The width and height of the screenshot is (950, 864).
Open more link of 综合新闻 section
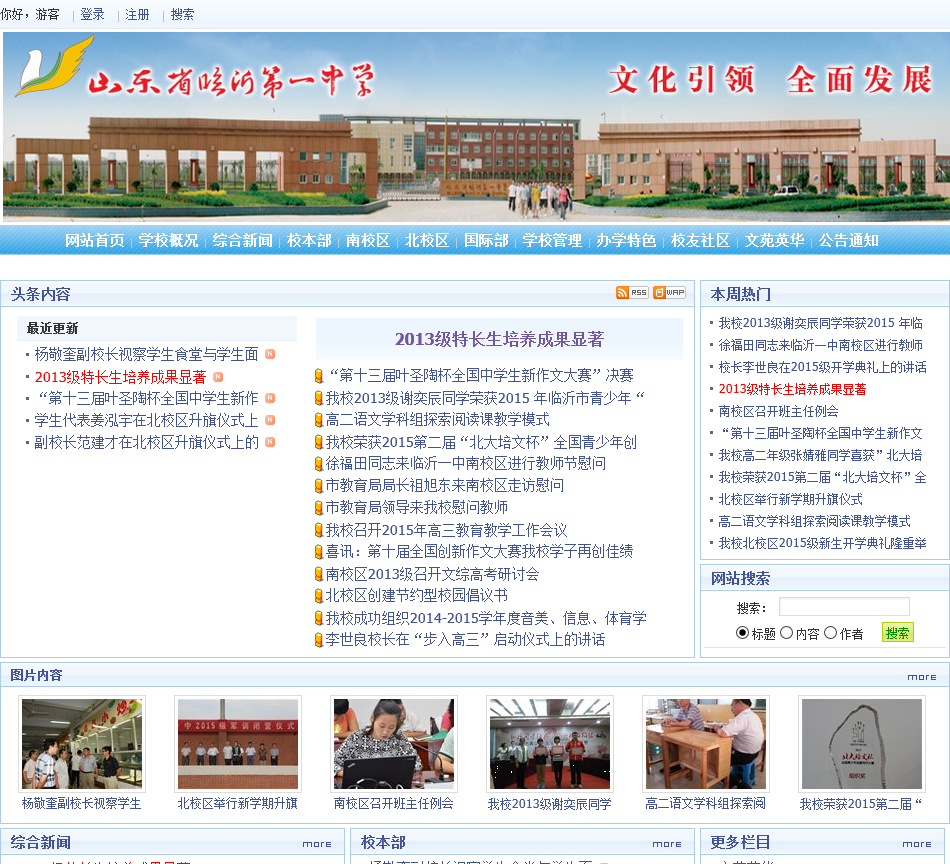click(317, 844)
